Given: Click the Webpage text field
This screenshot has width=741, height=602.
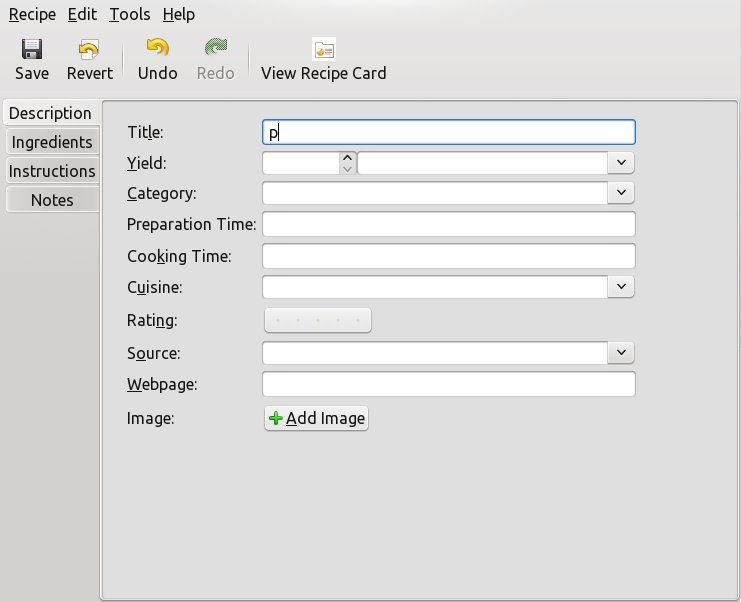Looking at the screenshot, I should click(448, 384).
